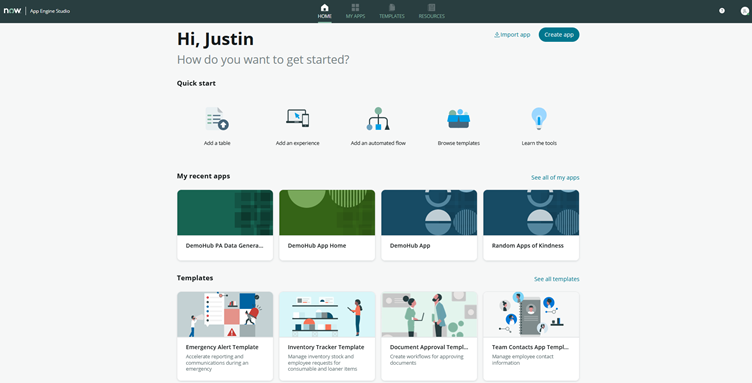Click the 'Random Apps of Kindness' title text

pyautogui.click(x=528, y=245)
